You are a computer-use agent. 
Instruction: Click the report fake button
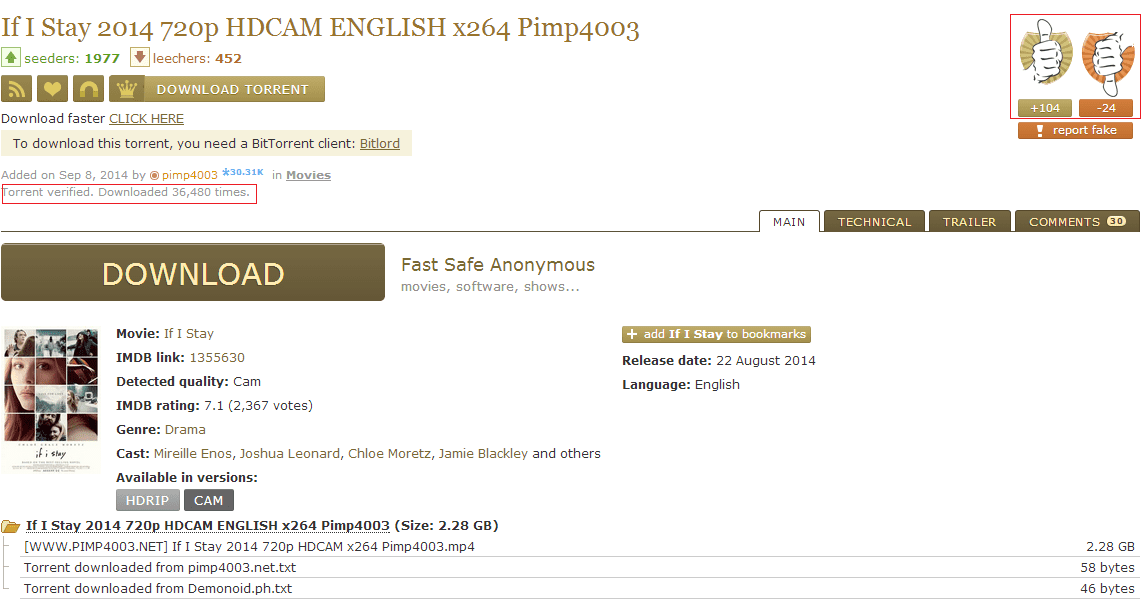[1075, 130]
